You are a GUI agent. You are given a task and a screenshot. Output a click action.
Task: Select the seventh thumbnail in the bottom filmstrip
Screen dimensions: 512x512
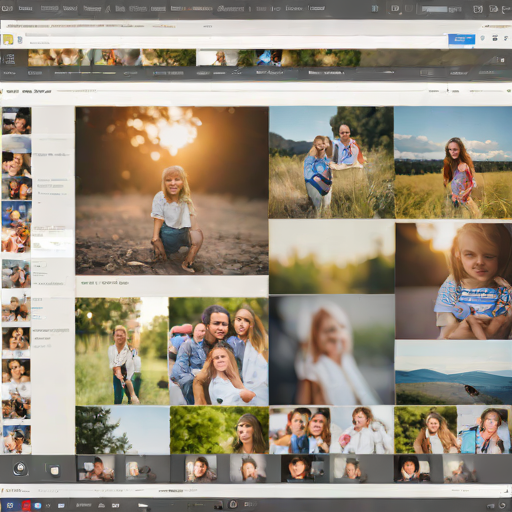(412, 469)
